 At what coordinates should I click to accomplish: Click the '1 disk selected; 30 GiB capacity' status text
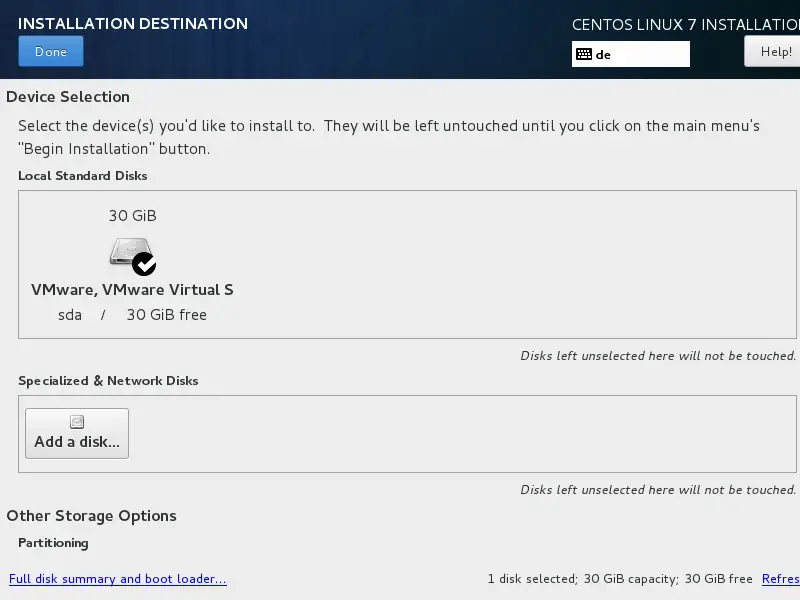[x=583, y=579]
